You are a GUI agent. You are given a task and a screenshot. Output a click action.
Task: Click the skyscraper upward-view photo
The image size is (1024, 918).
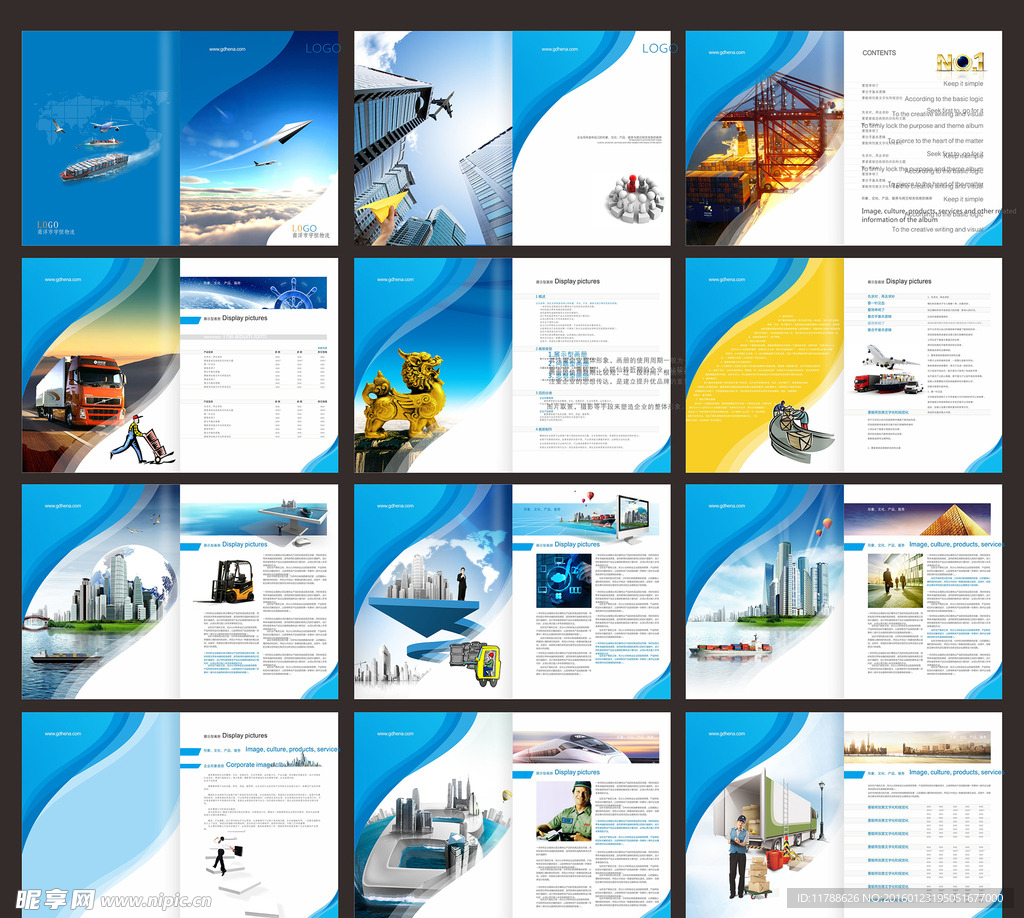(x=433, y=138)
